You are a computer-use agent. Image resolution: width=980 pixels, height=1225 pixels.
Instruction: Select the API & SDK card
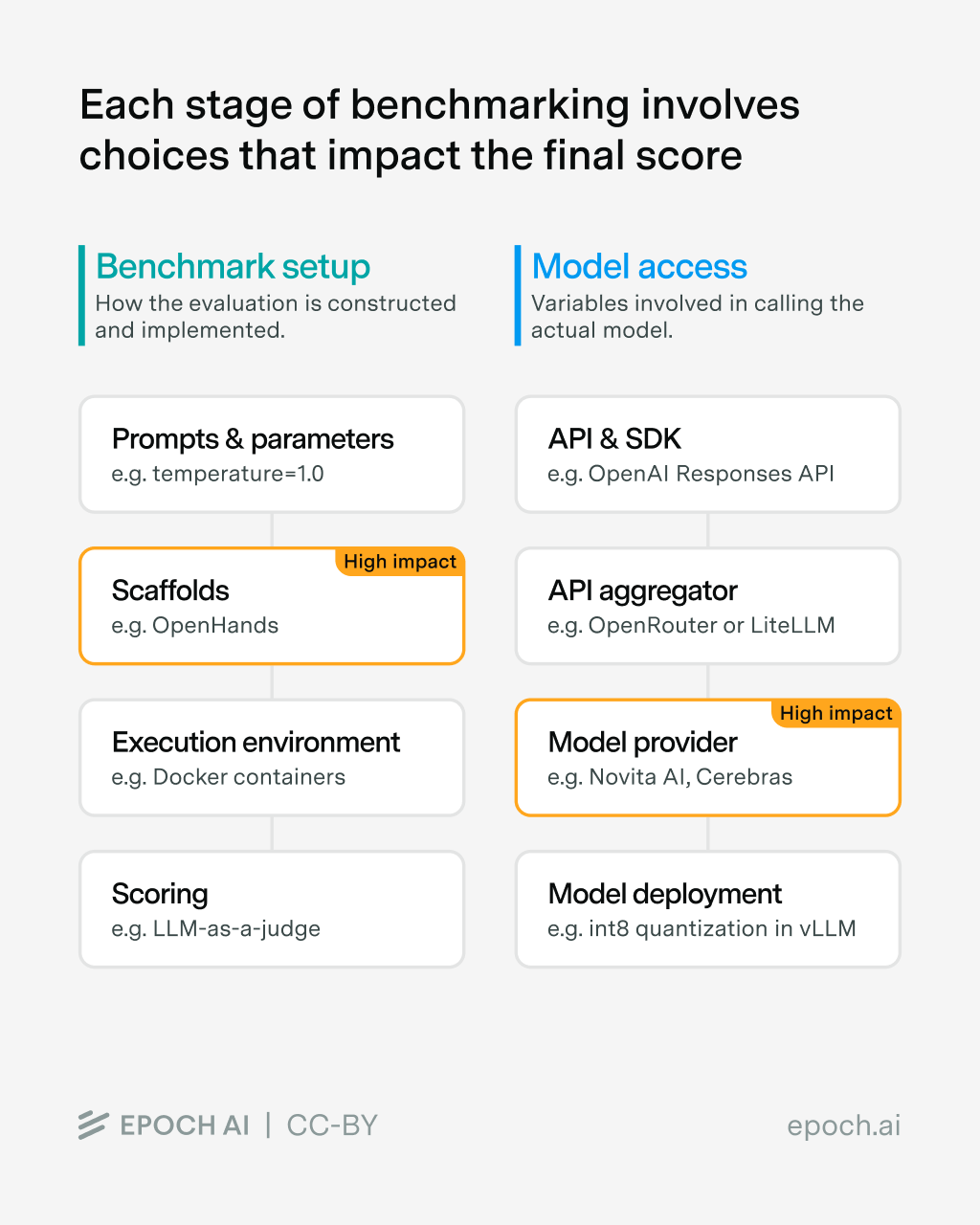click(x=708, y=455)
